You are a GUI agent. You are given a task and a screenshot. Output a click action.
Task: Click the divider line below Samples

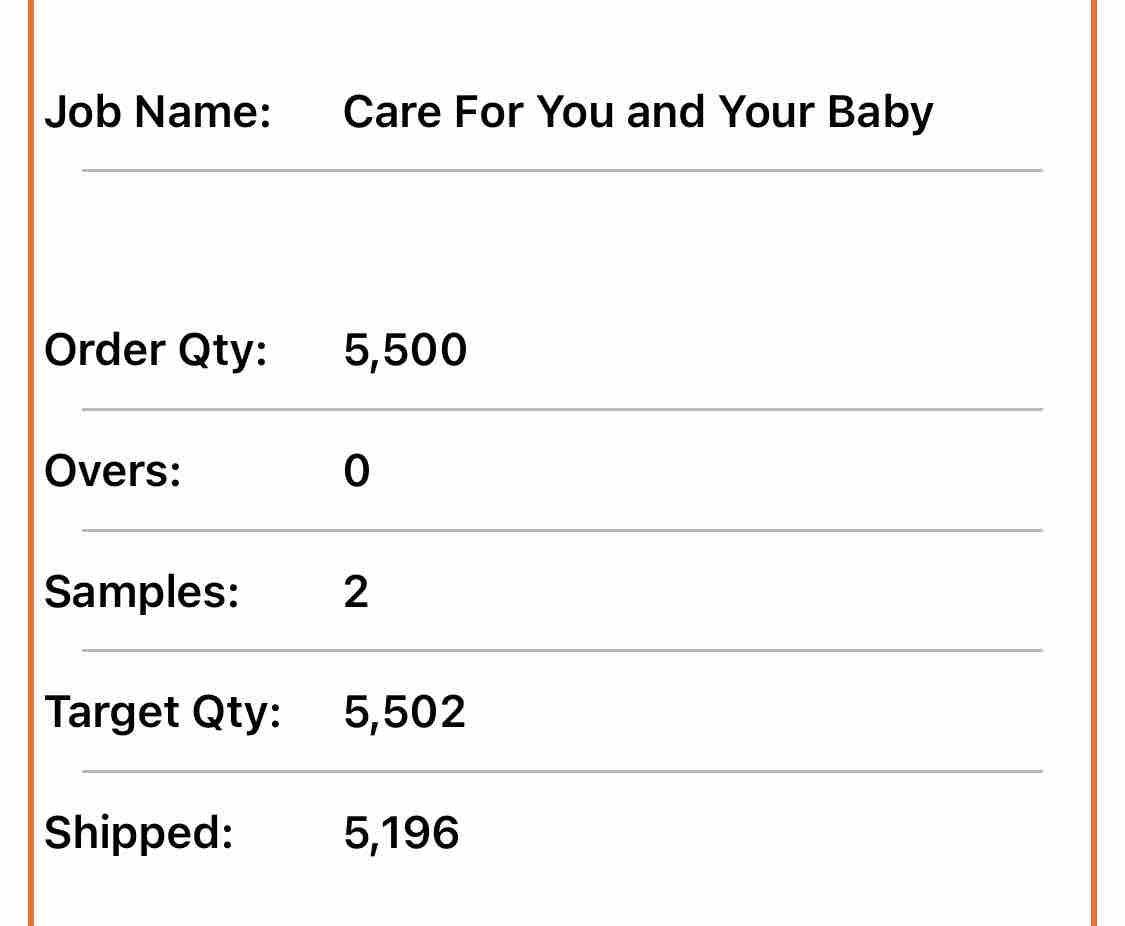click(x=562, y=651)
